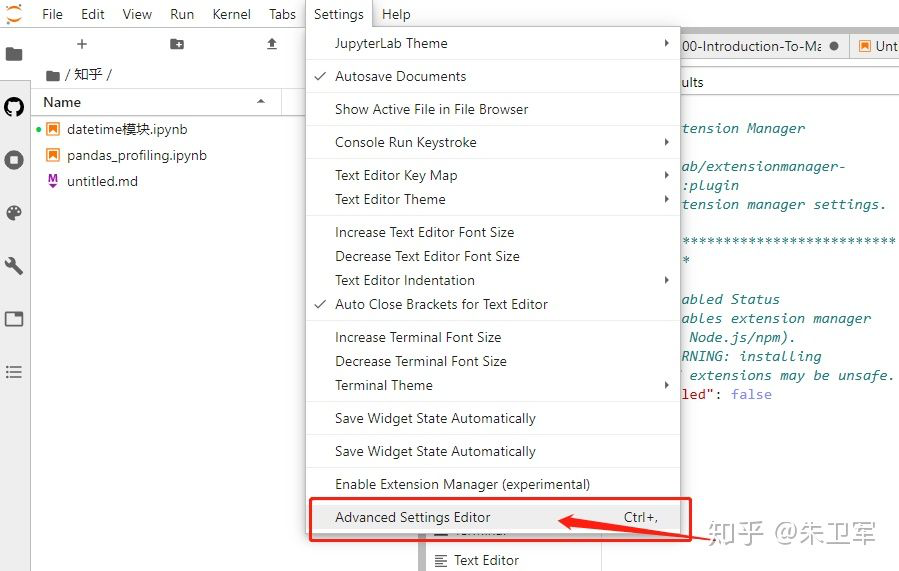Toggle Auto Close Brackets for Text Editor
The image size is (899, 571).
(441, 304)
